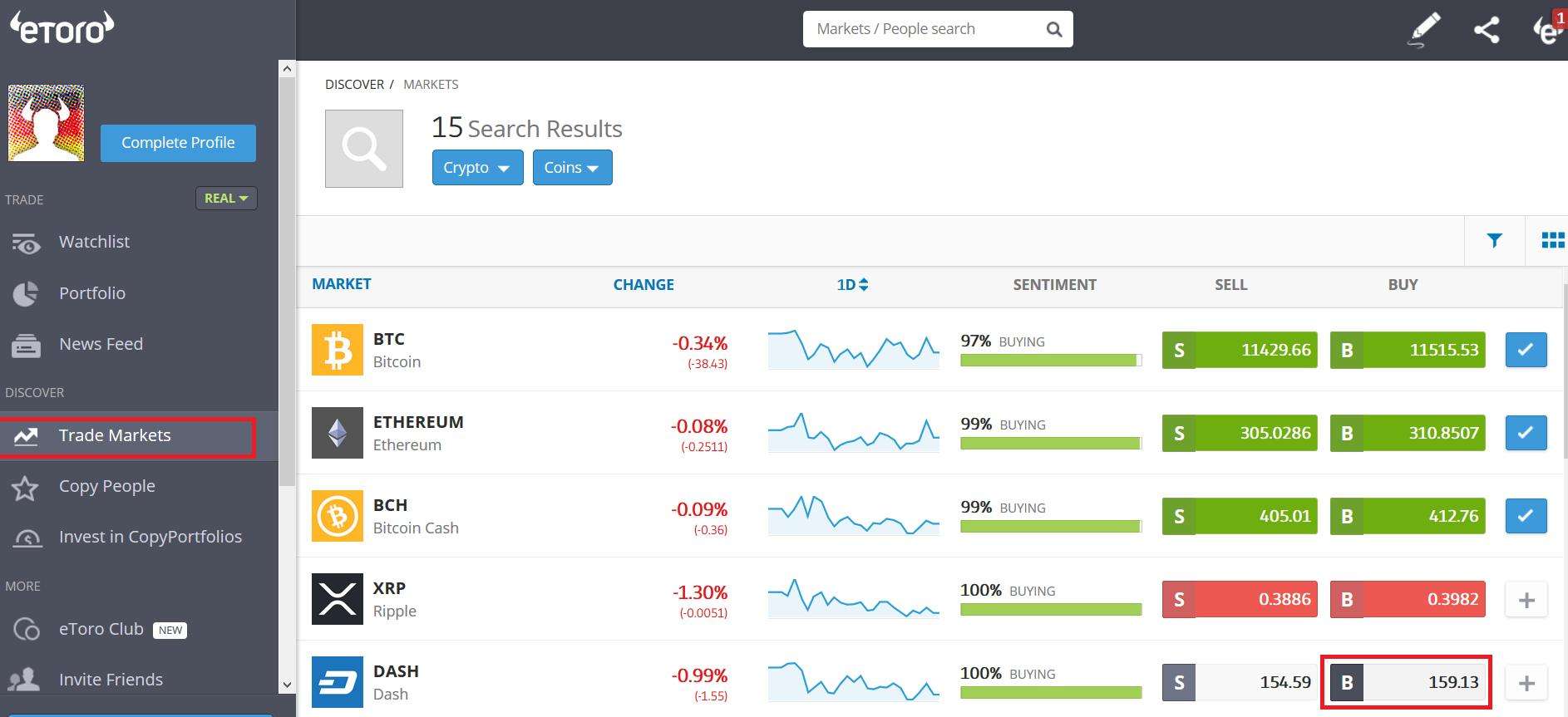
Task: Open the Coins filter dropdown
Action: pos(572,168)
